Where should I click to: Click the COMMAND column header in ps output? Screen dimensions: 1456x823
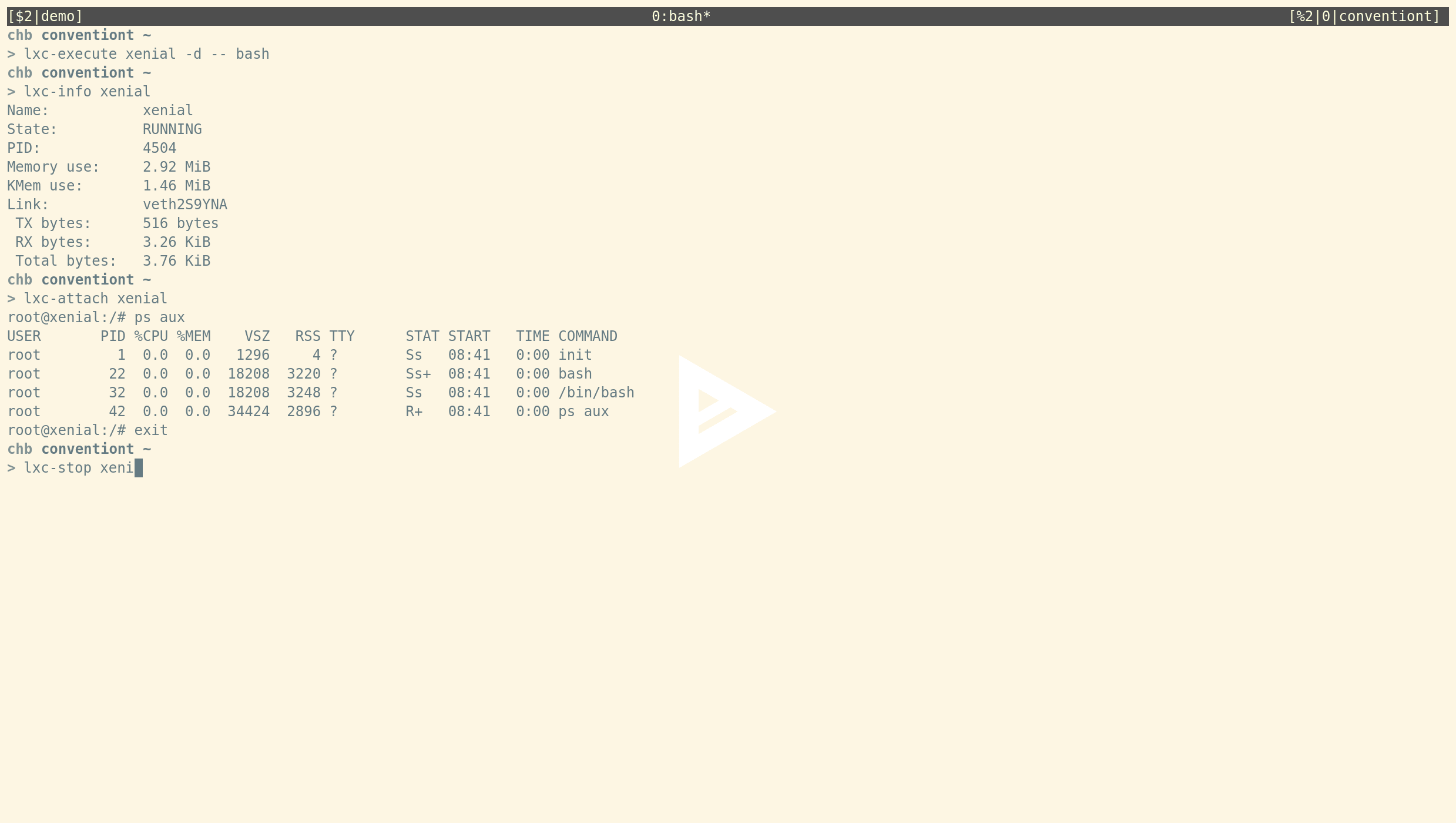point(588,336)
